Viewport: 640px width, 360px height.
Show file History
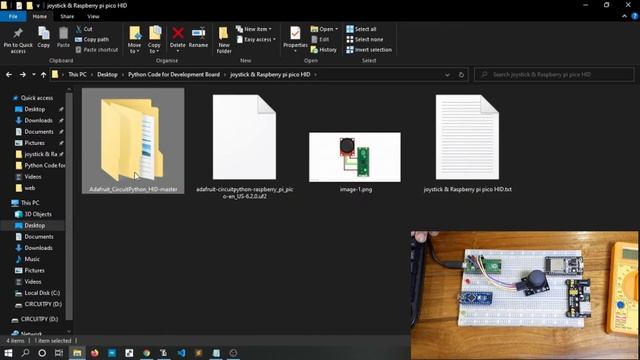click(324, 49)
